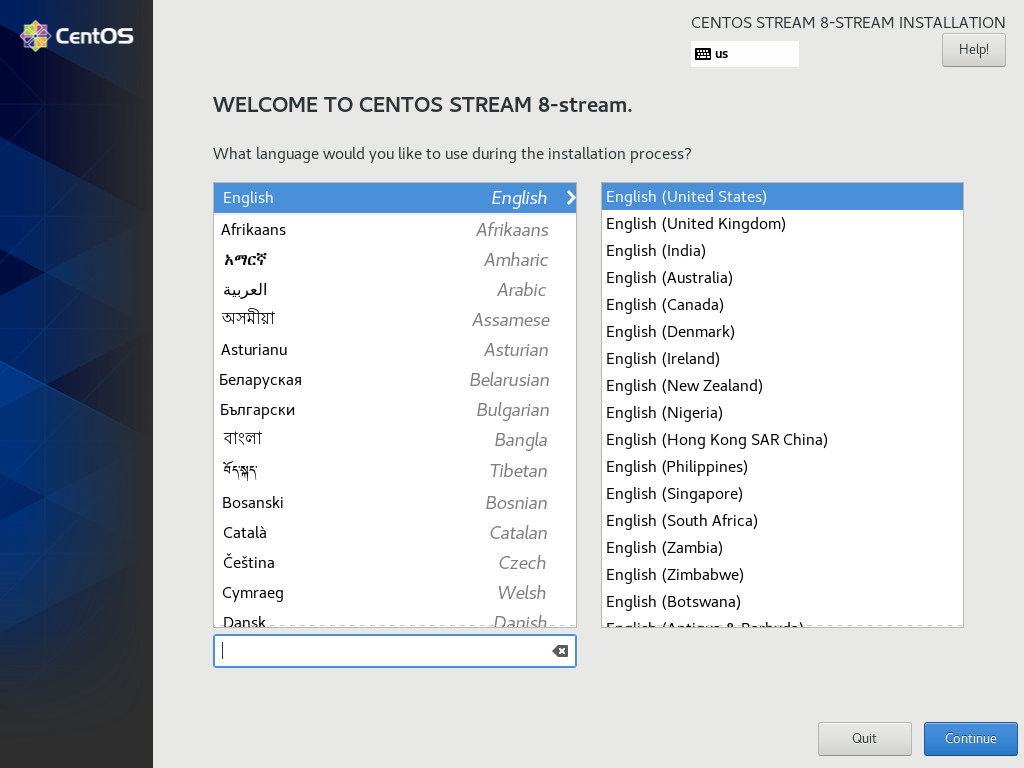
Task: Expand the English language variants chevron
Action: point(570,197)
